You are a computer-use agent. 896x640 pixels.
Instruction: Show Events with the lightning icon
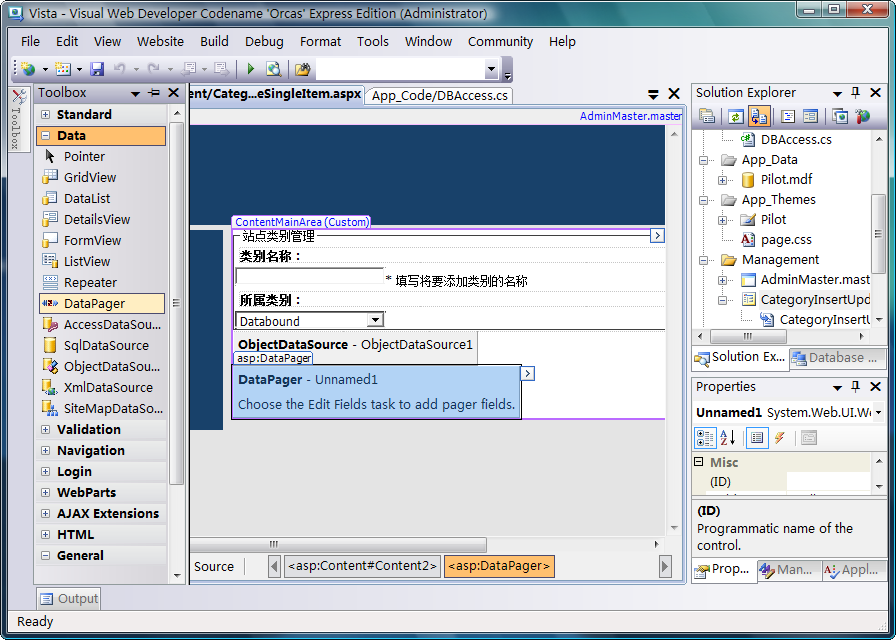point(779,438)
